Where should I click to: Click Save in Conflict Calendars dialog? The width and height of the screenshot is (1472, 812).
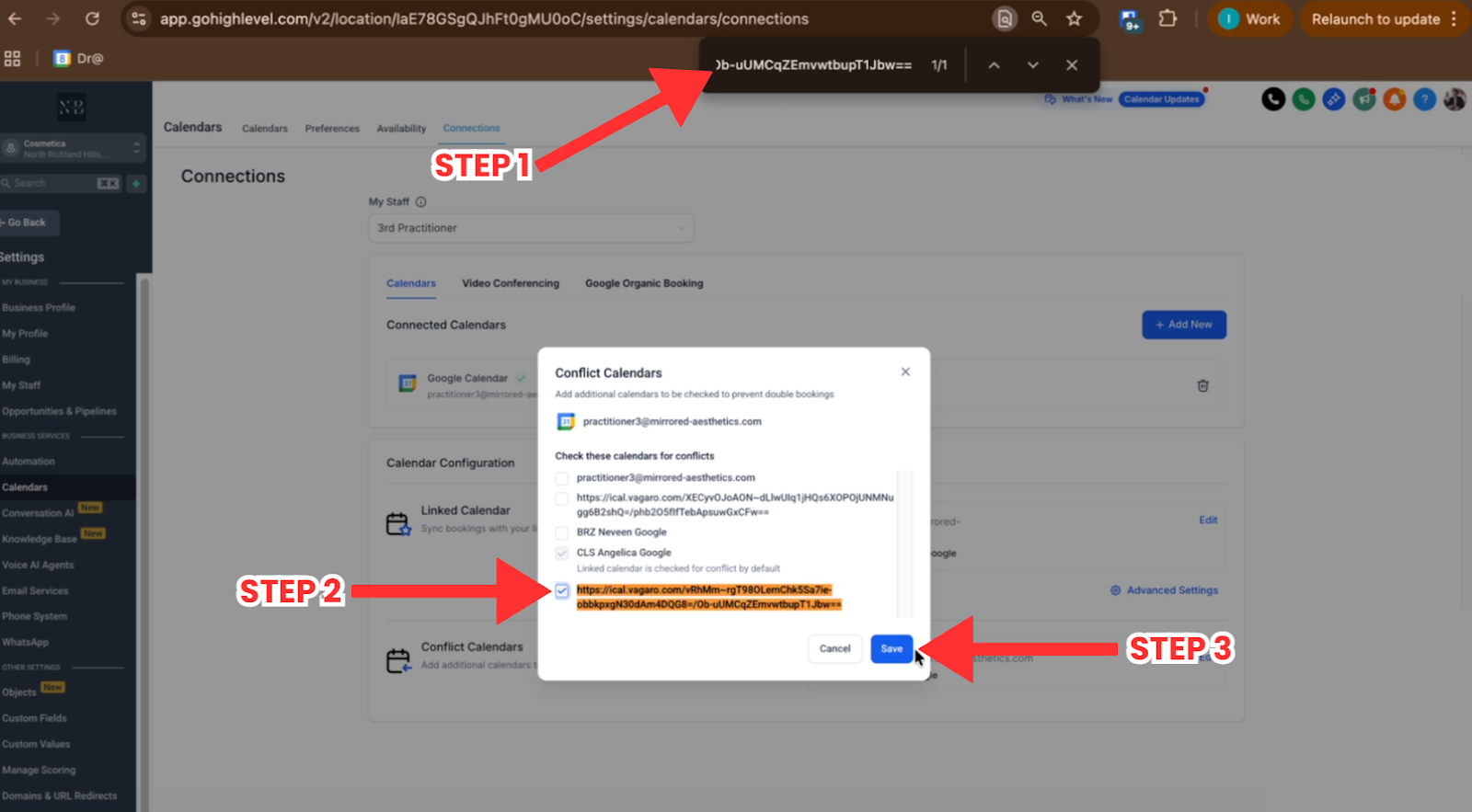tap(891, 648)
